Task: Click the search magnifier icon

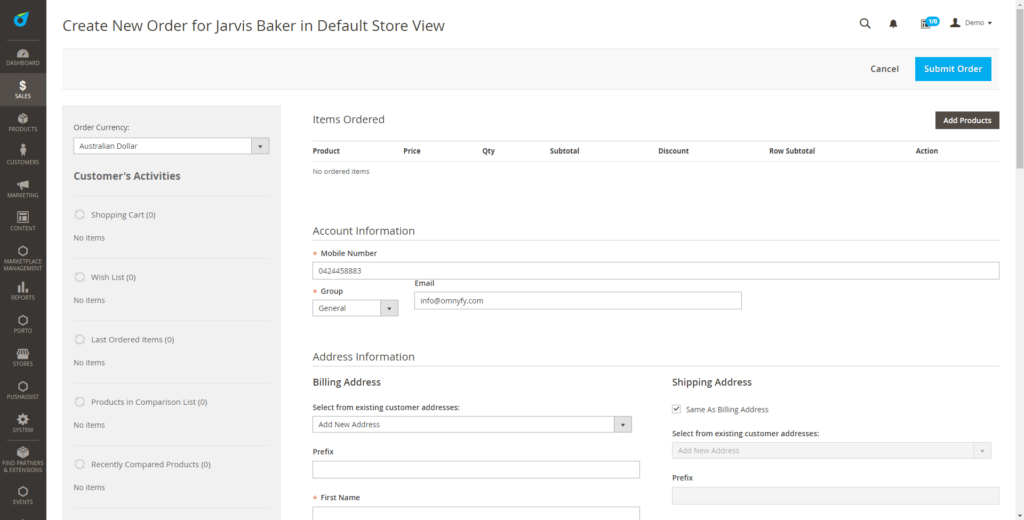Action: click(865, 23)
